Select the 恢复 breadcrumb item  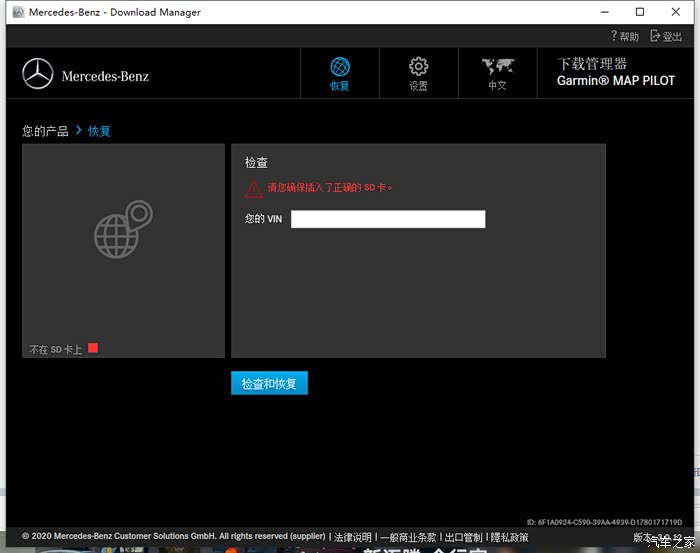(x=99, y=131)
